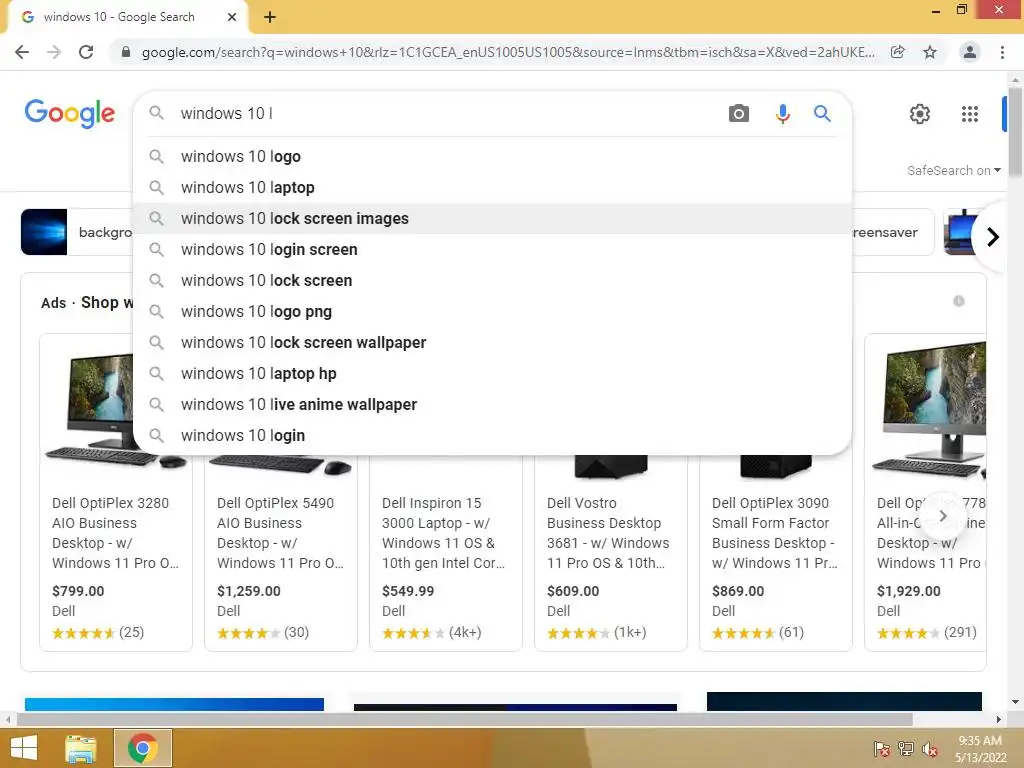Open a new tab with plus button
The image size is (1024, 768).
(270, 17)
